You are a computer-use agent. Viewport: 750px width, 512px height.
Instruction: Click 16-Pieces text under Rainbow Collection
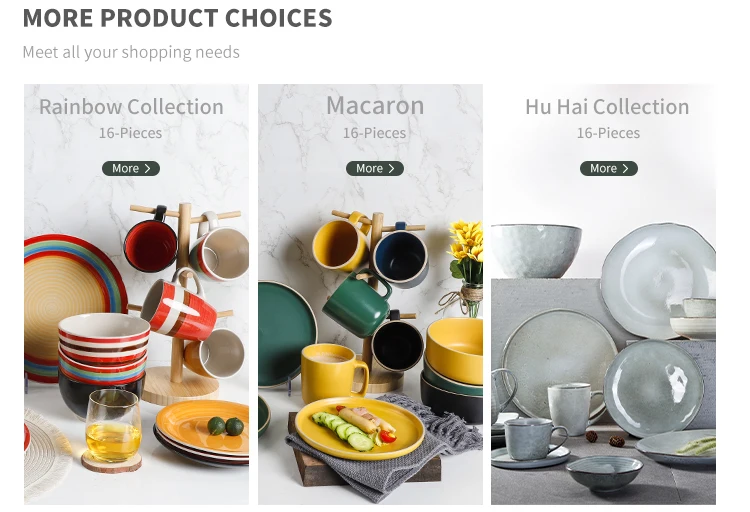130,133
